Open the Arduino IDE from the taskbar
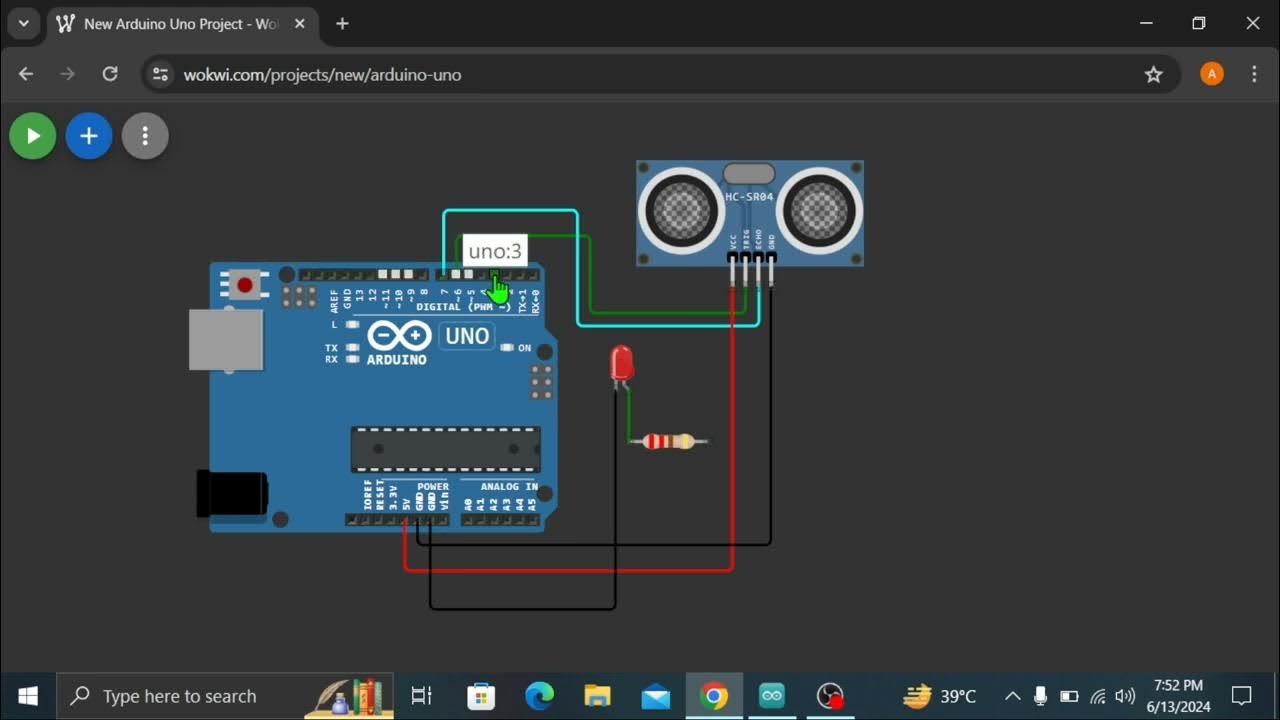The height and width of the screenshot is (720, 1280). (x=771, y=696)
